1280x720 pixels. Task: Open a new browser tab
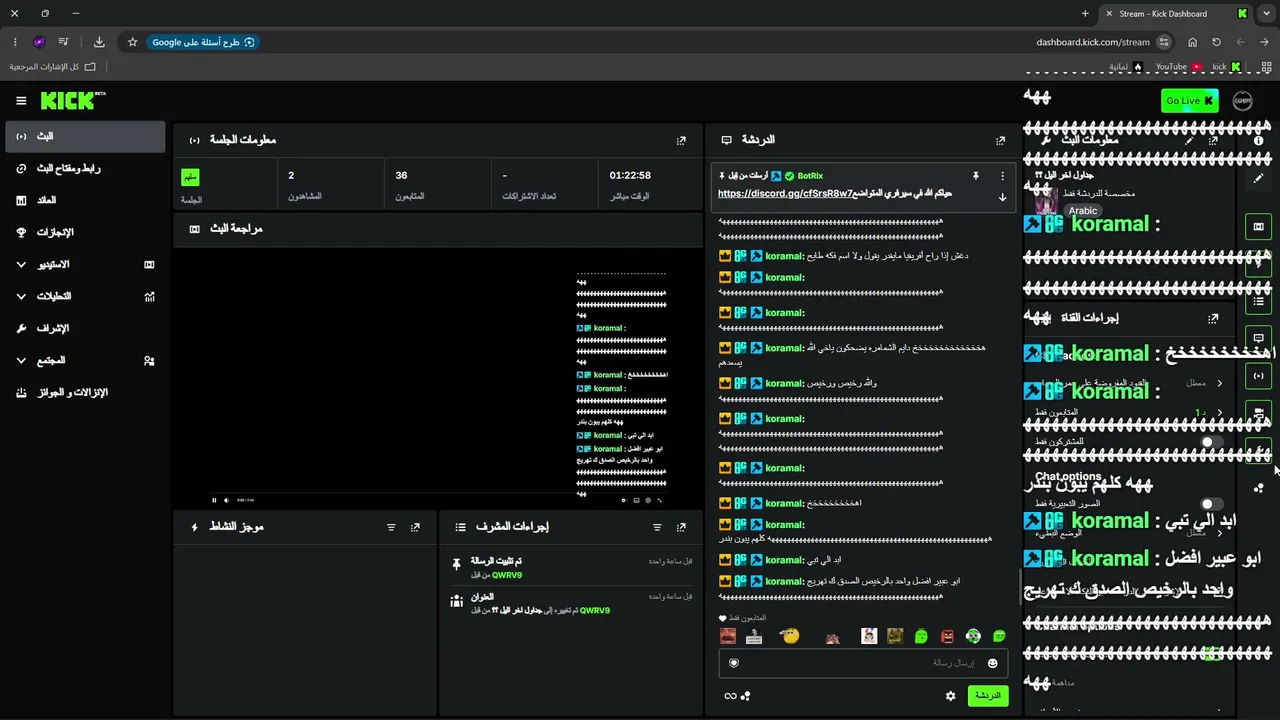point(1085,14)
